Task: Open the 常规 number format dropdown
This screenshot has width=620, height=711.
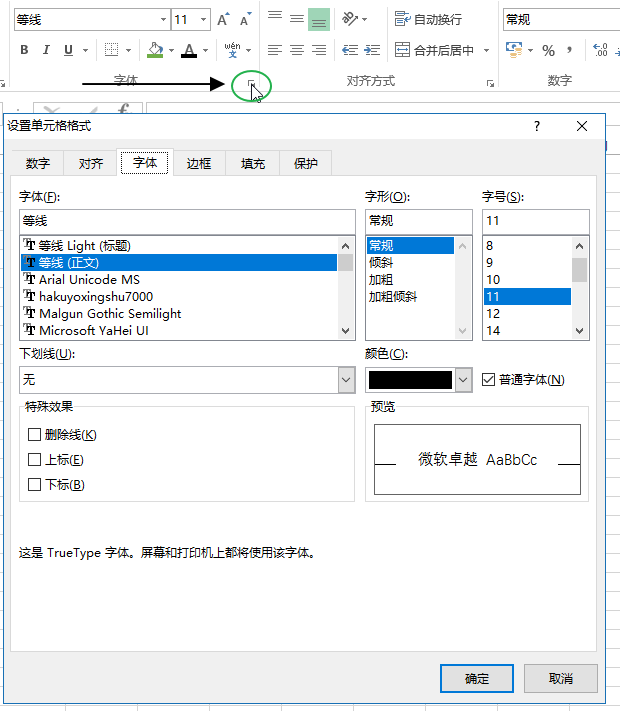Action: click(560, 19)
